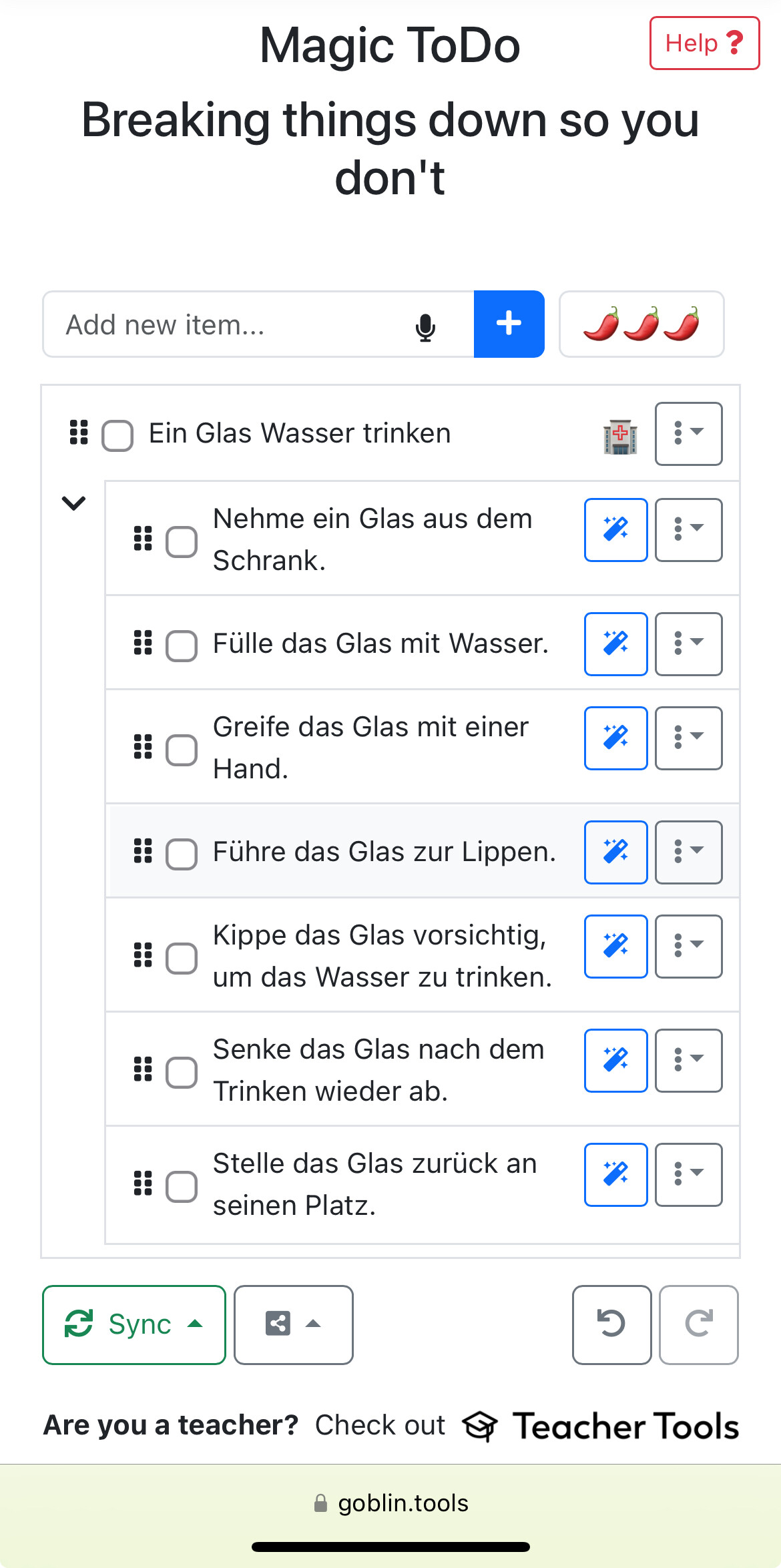This screenshot has width=781, height=1568.
Task: Break down 'Führe das Glas zur Lippen' with wand
Action: (615, 852)
